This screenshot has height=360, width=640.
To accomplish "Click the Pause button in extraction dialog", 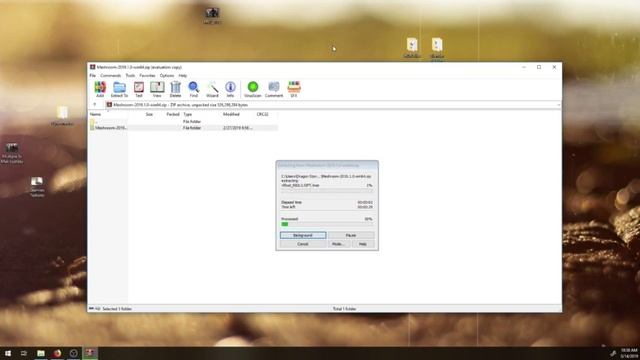I will pyautogui.click(x=351, y=236).
